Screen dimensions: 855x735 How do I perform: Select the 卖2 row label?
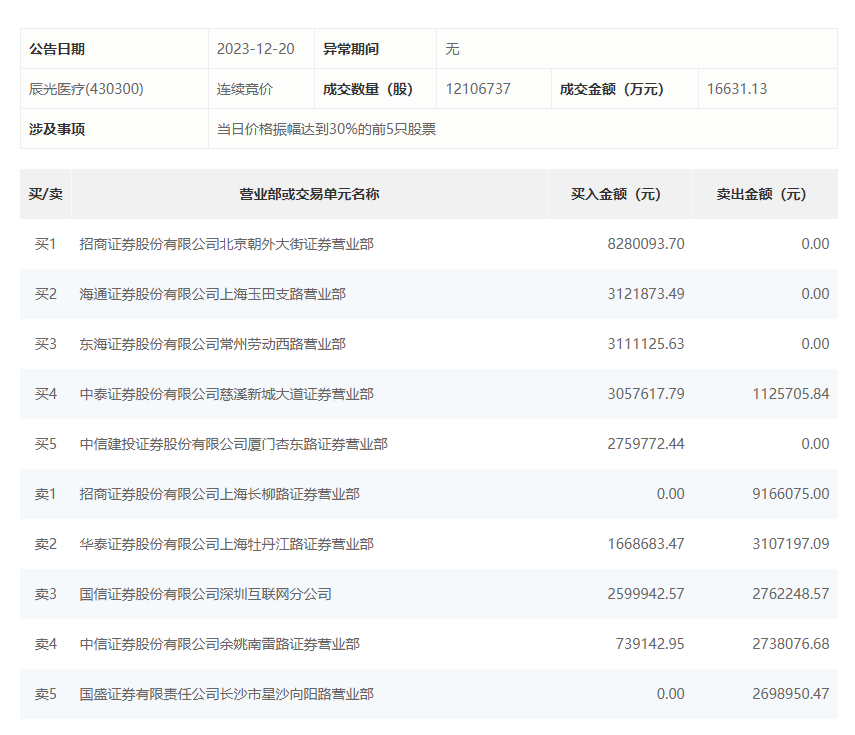[45, 544]
